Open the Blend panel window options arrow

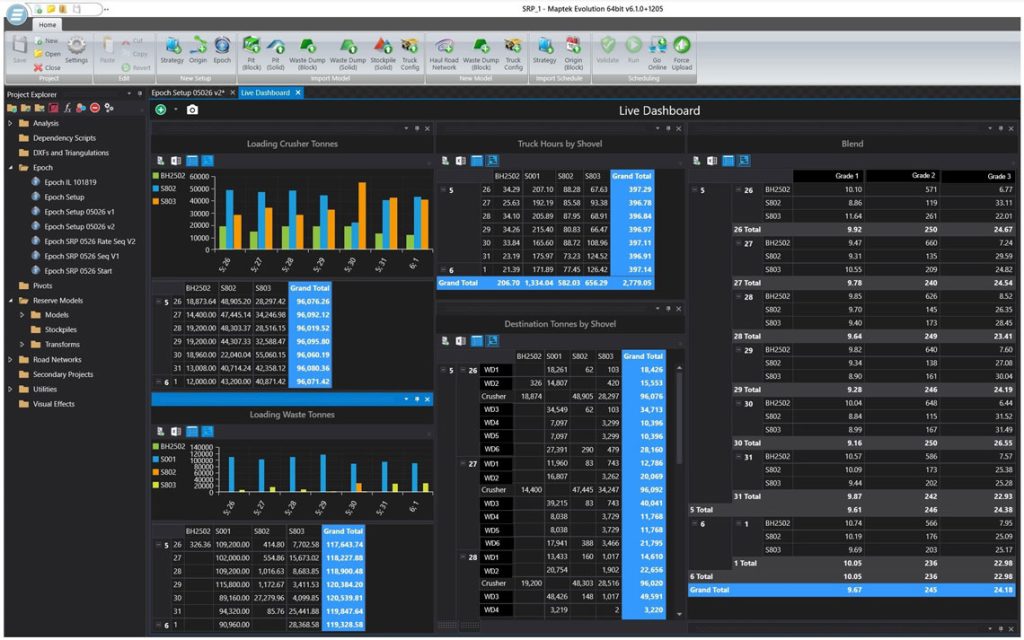[x=990, y=129]
